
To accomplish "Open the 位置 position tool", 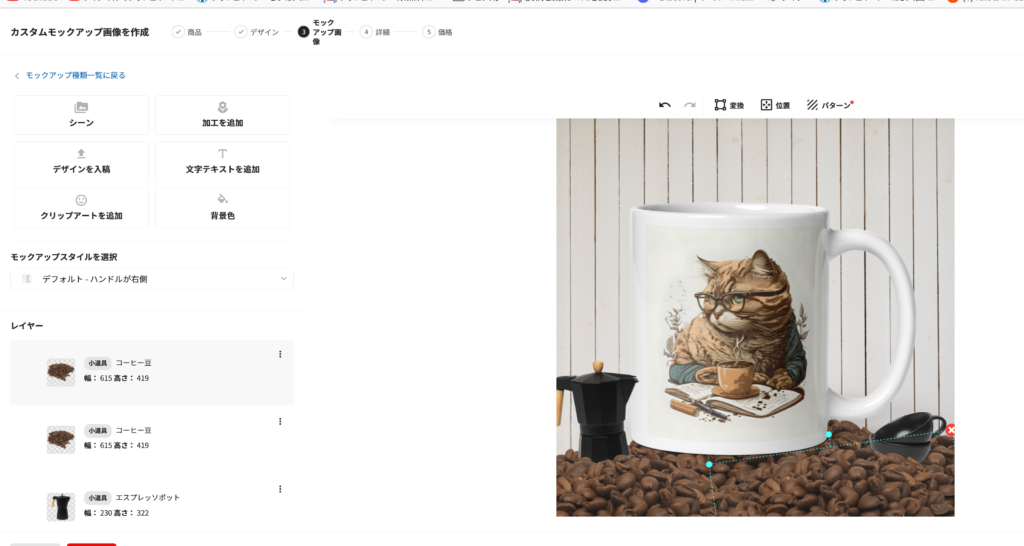I will pyautogui.click(x=775, y=105).
